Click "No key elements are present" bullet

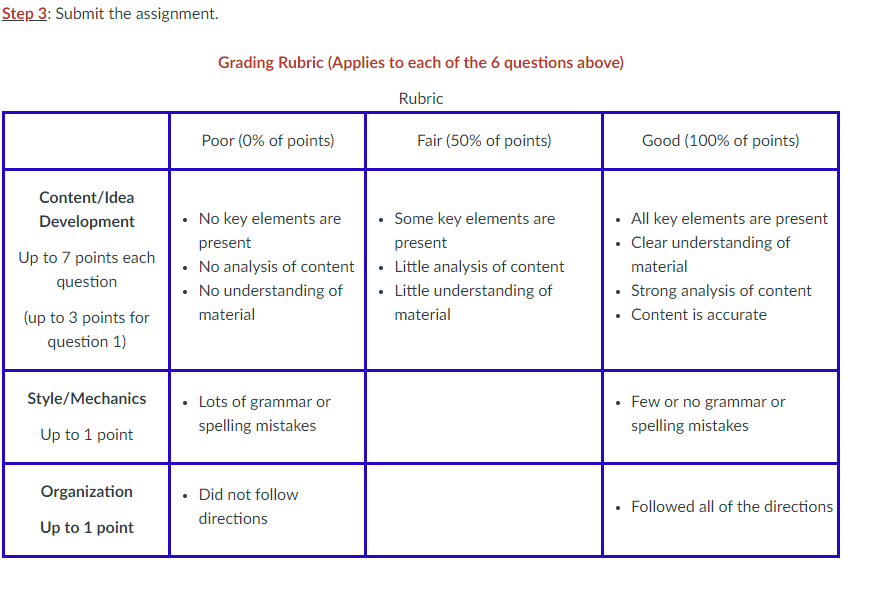point(270,230)
